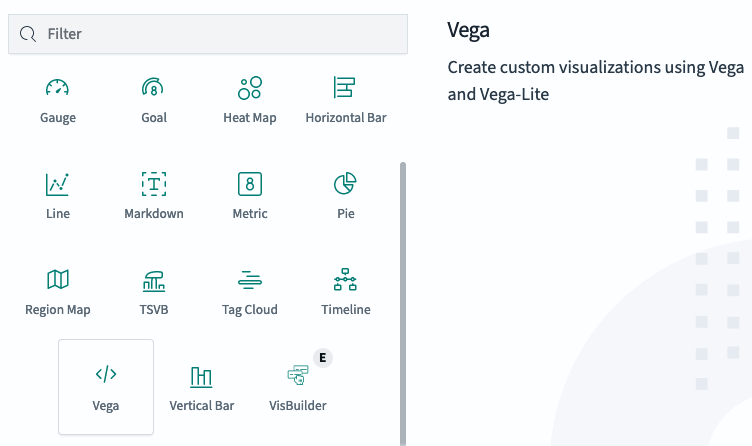Select the Vertical Bar chart icon
The image size is (752, 446).
(x=201, y=377)
